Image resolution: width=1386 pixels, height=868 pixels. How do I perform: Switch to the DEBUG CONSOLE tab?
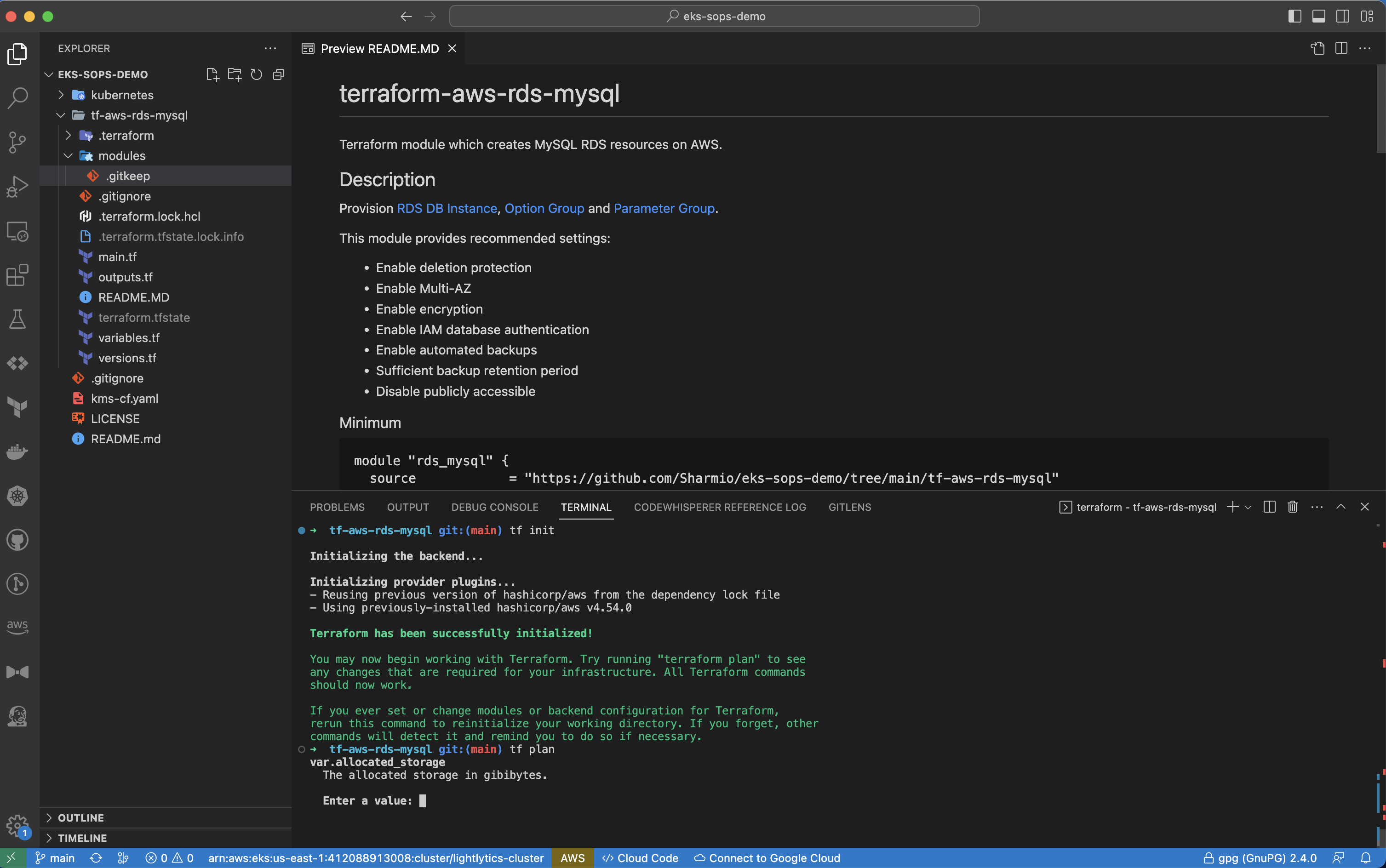click(494, 507)
